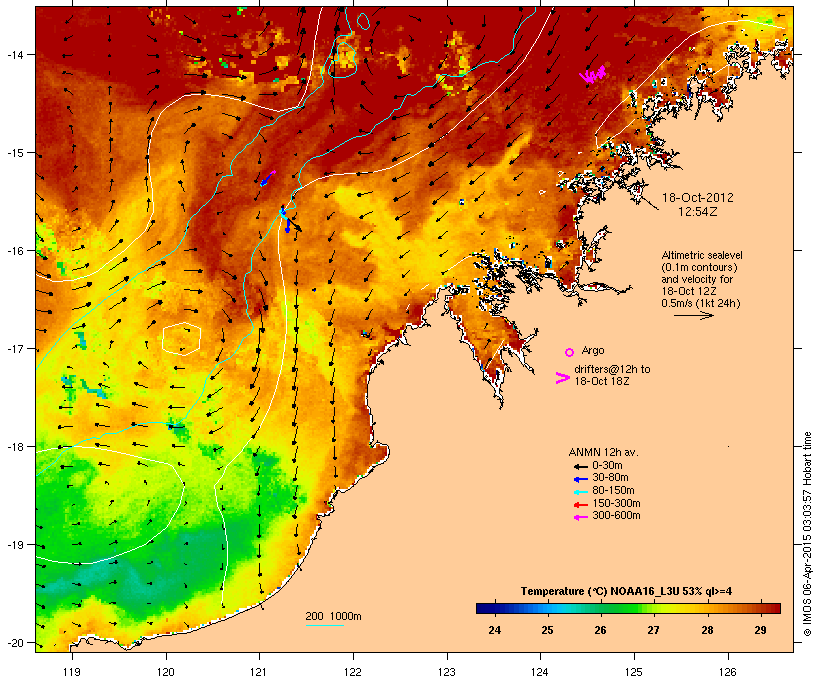Click the longitude label 120

coord(166,672)
